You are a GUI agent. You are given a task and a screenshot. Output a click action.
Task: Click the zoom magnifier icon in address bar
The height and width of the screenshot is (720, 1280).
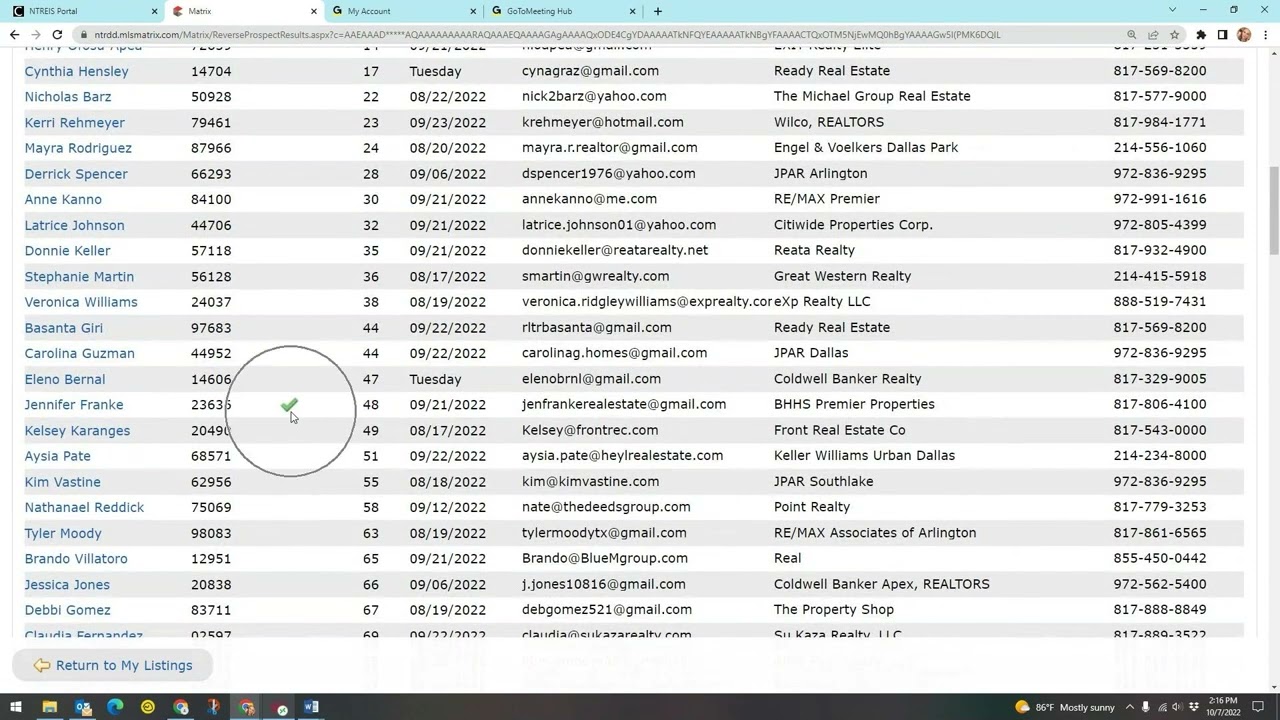tap(1132, 35)
